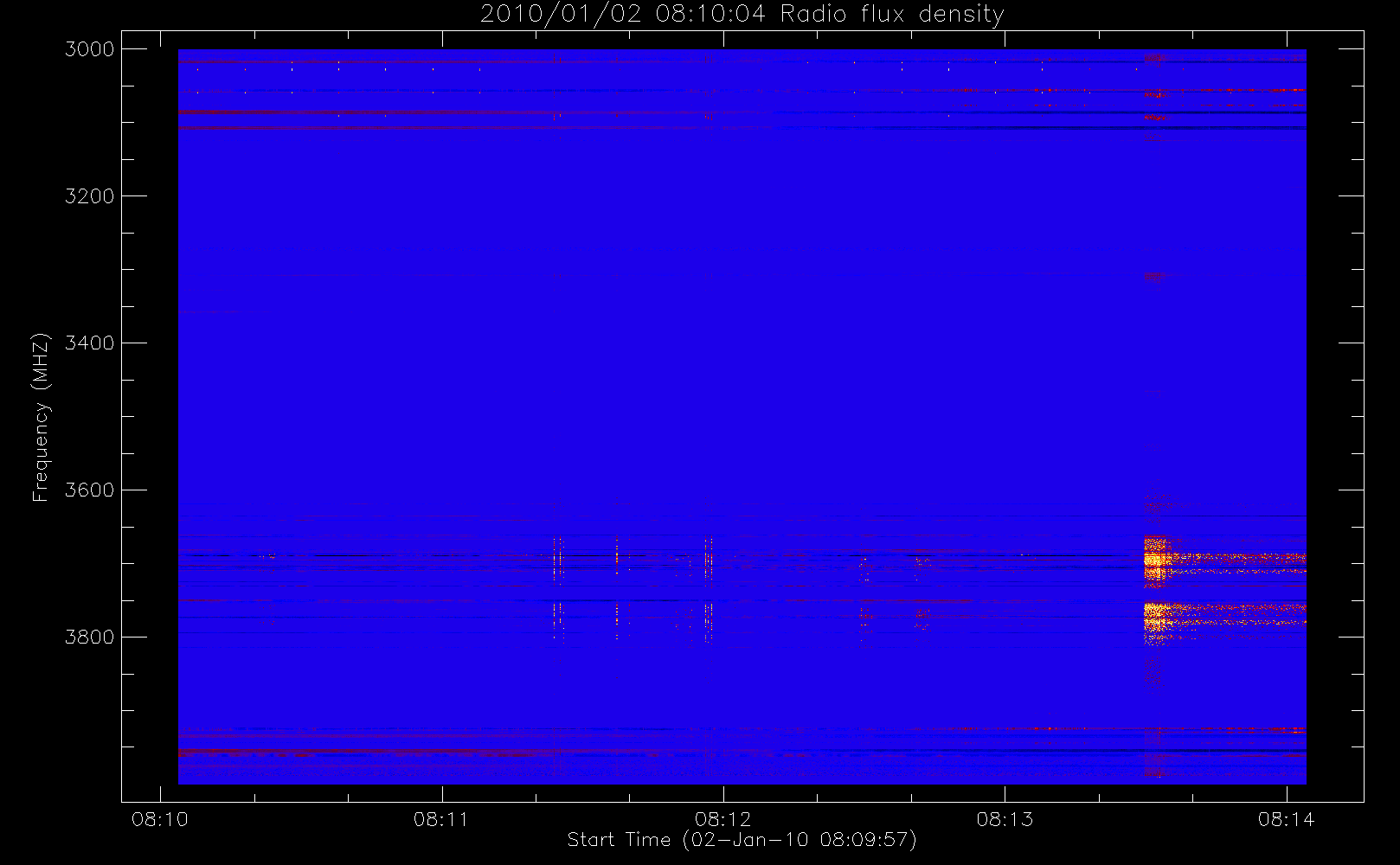Click the "Start Time (02-Jan-10 08:09:57)" axis label
The width and height of the screenshot is (1400, 865).
[x=742, y=840]
